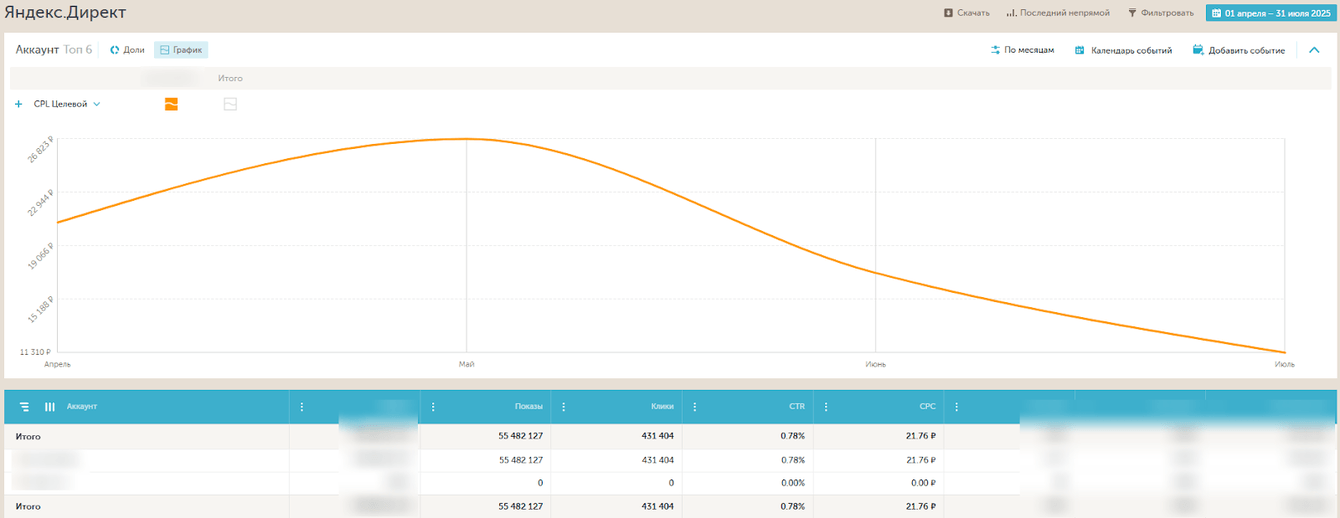Click the Апрель label on chart axis

[58, 364]
